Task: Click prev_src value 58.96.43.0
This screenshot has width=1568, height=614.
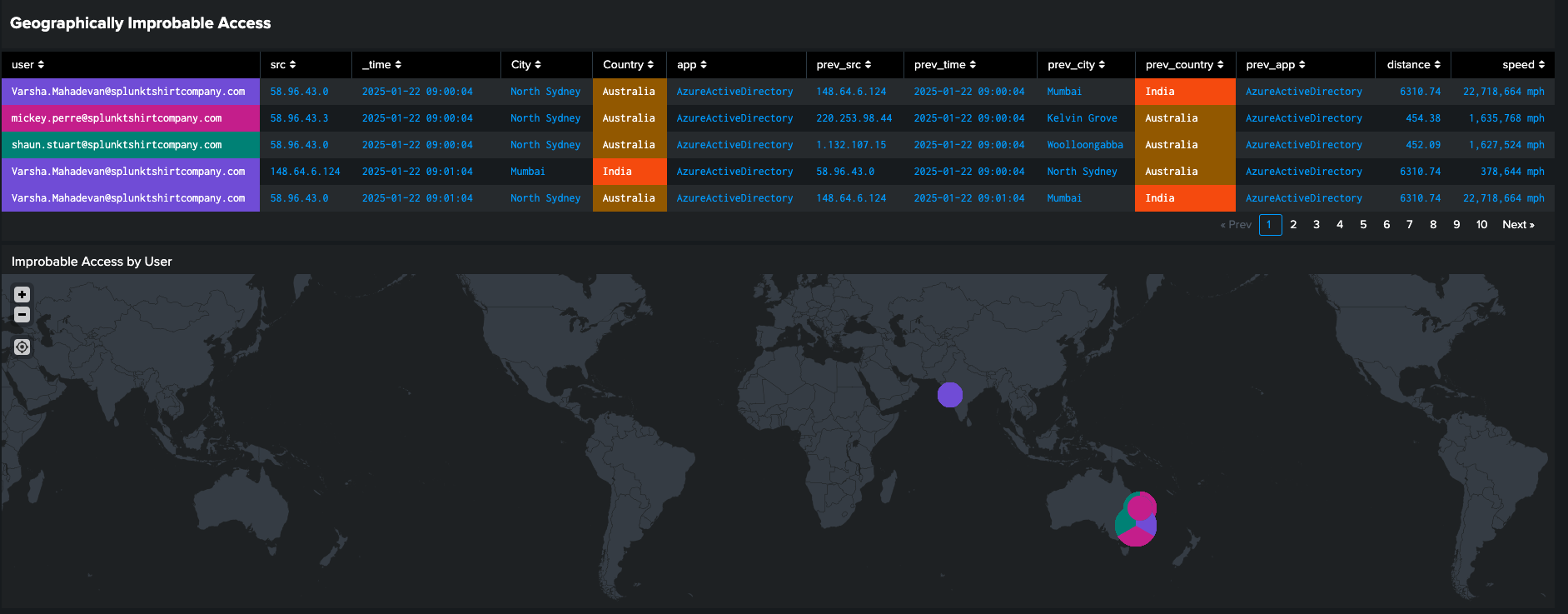Action: (x=845, y=172)
